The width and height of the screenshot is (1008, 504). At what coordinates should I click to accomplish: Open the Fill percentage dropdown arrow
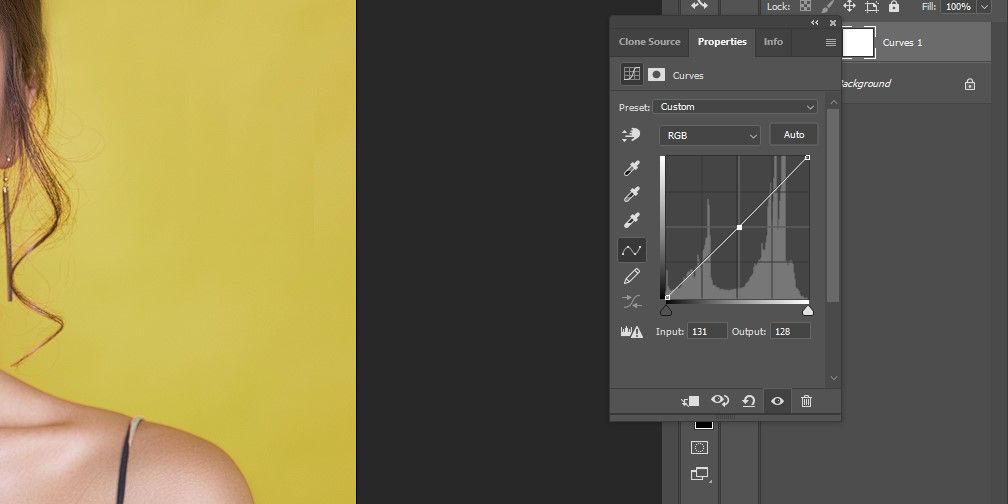tap(984, 6)
